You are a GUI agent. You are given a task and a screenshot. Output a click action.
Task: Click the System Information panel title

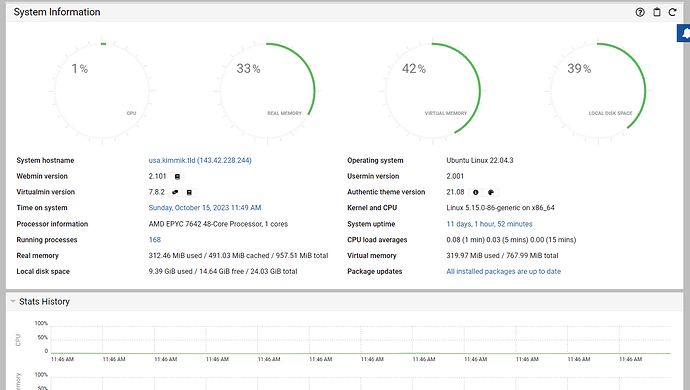(57, 12)
